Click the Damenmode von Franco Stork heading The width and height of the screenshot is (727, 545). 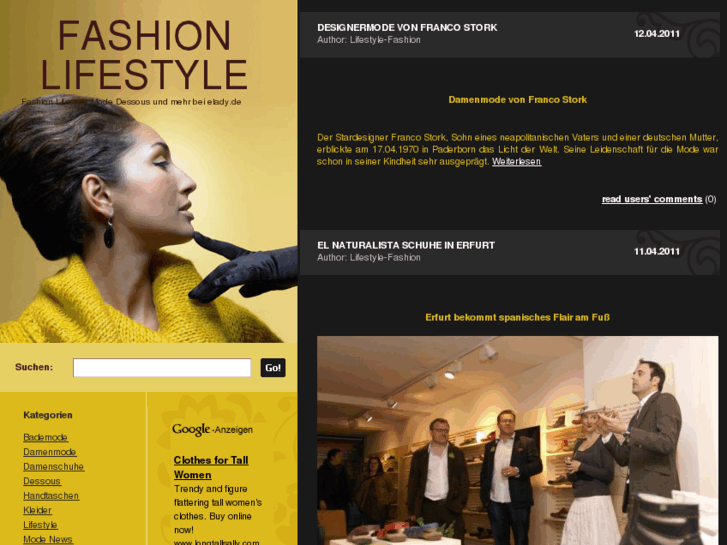coord(517,100)
